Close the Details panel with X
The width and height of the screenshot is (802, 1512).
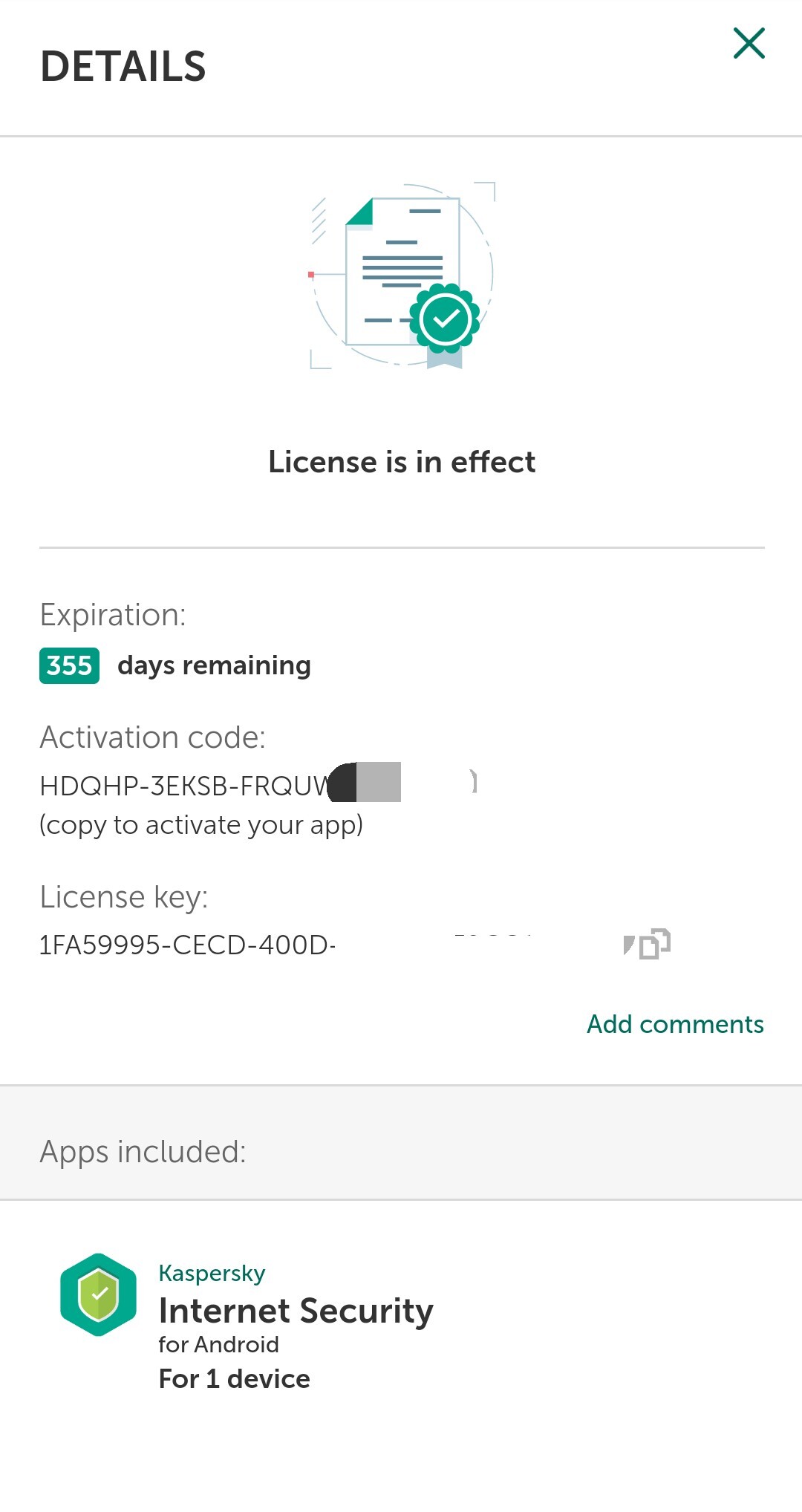point(749,43)
